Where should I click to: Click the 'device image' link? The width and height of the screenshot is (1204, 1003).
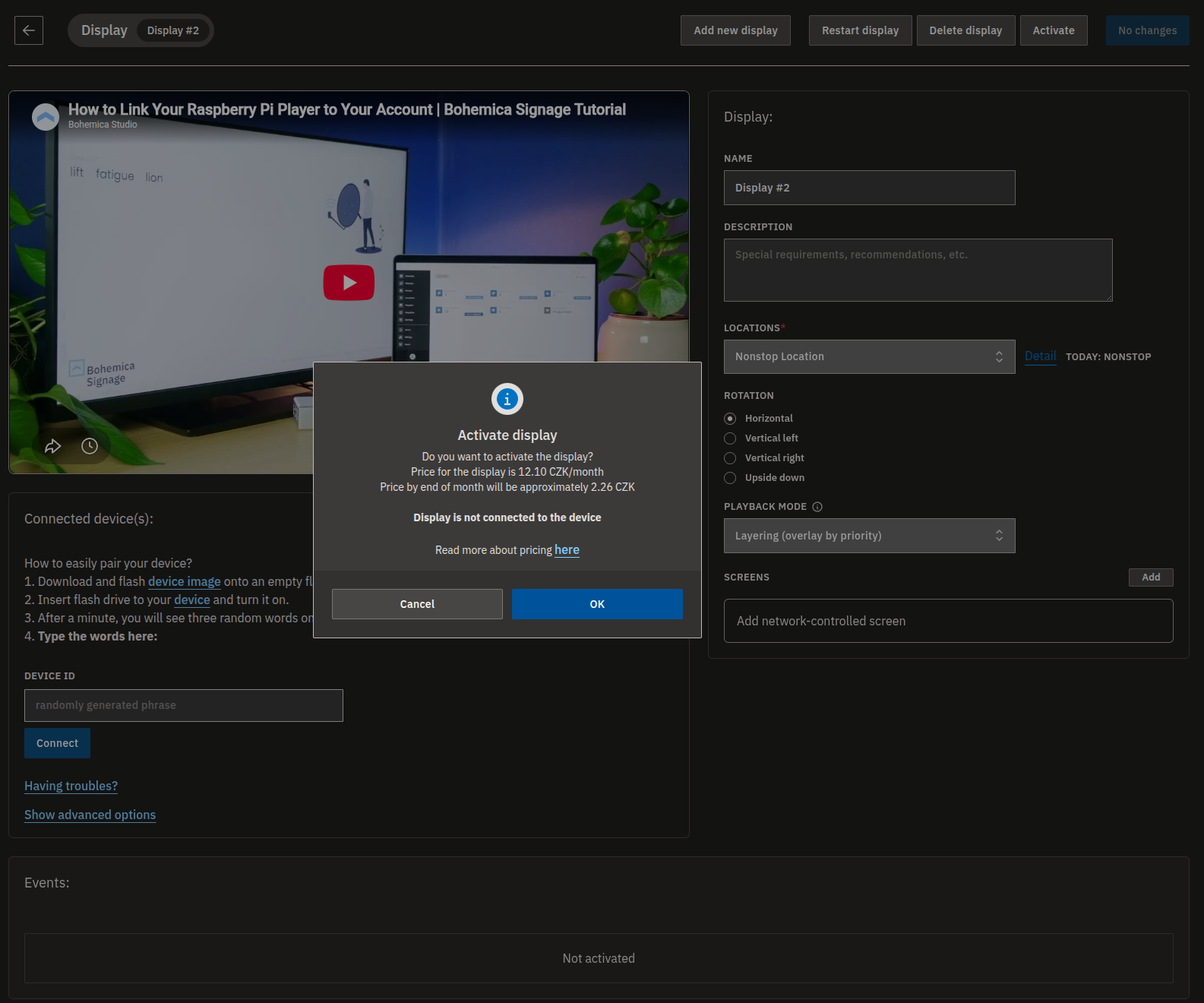coord(185,581)
